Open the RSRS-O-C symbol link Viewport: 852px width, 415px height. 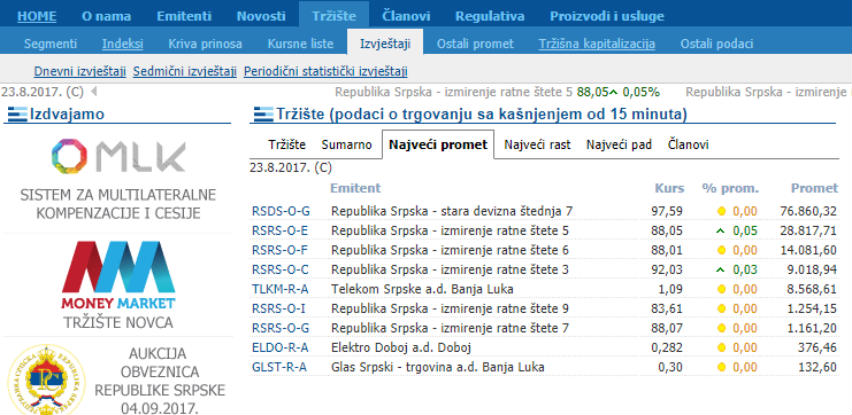click(280, 269)
